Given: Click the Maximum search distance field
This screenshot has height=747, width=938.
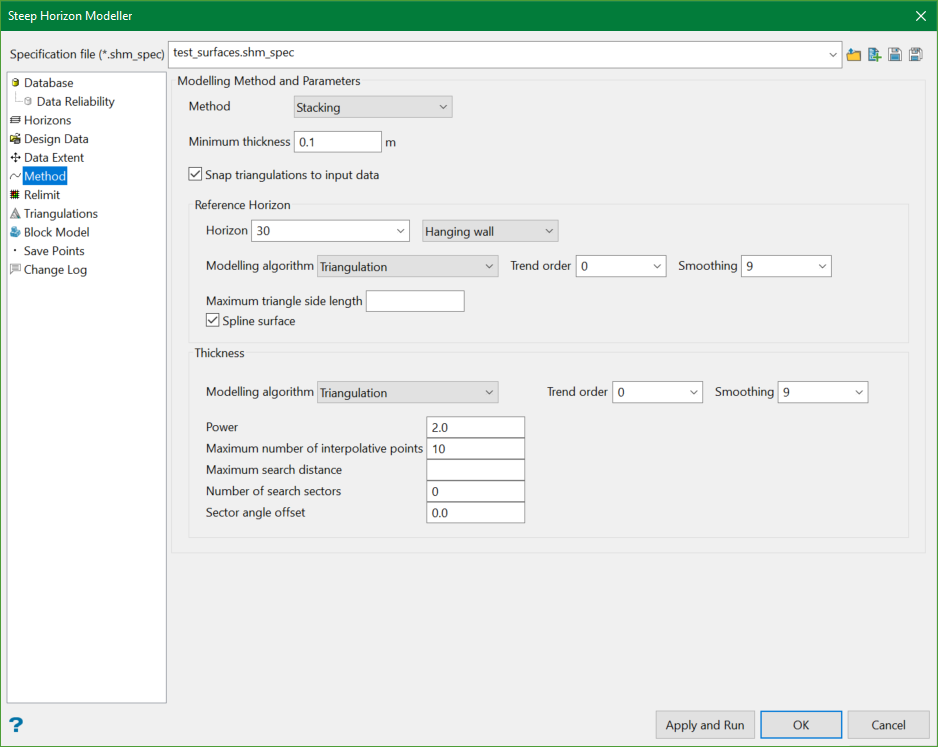Looking at the screenshot, I should pos(475,470).
